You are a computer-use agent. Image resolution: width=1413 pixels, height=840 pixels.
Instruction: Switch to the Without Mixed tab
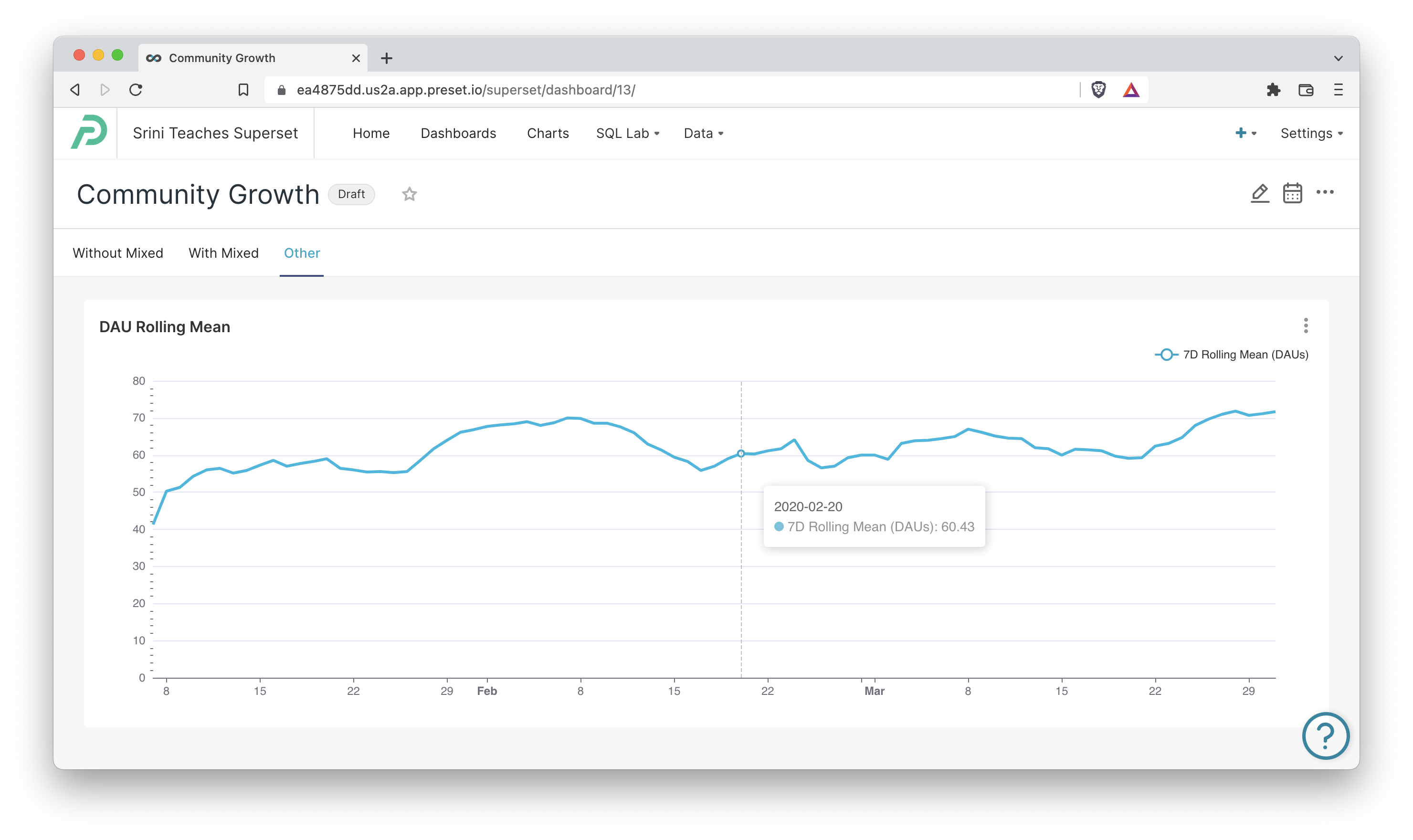coord(118,253)
